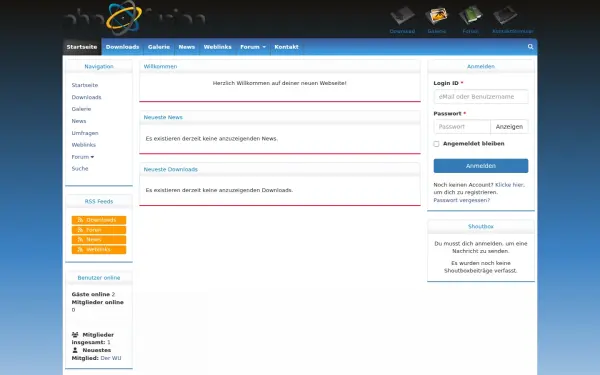Click the members group icon next to Mitglieder insgesamt
Viewport: 600px width, 375px height.
pos(75,334)
